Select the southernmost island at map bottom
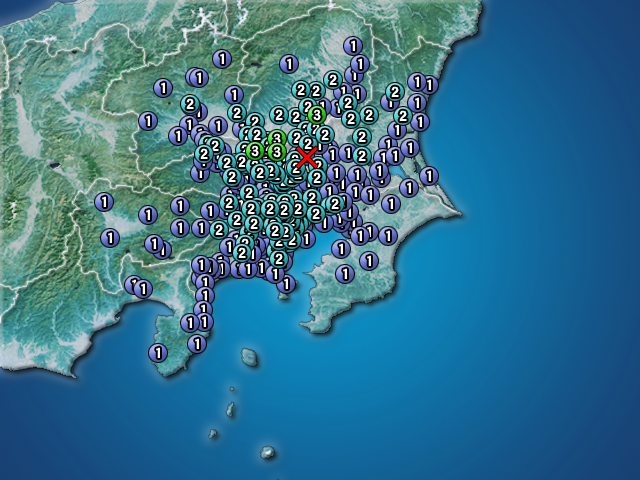Screen dimensions: 640x480 point(268,453)
